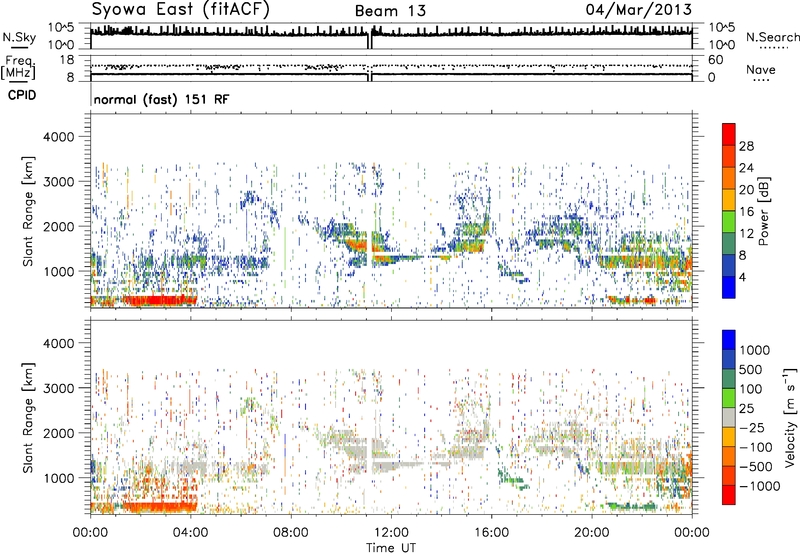The height and width of the screenshot is (554, 800).
Task: Select the "normal (fast) 151 RF" mode text
Action: (162, 100)
